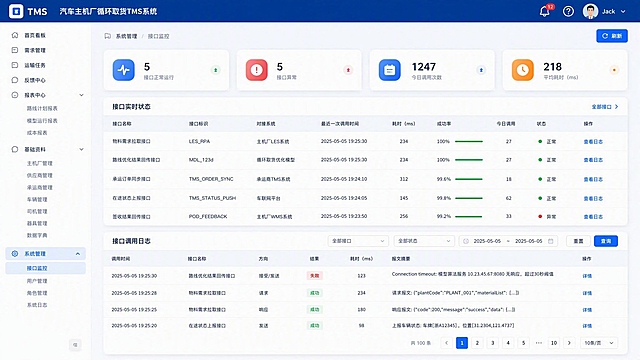Click the 系统管理 breadcrumb
Screen dimensions: 640x360
click(x=126, y=36)
